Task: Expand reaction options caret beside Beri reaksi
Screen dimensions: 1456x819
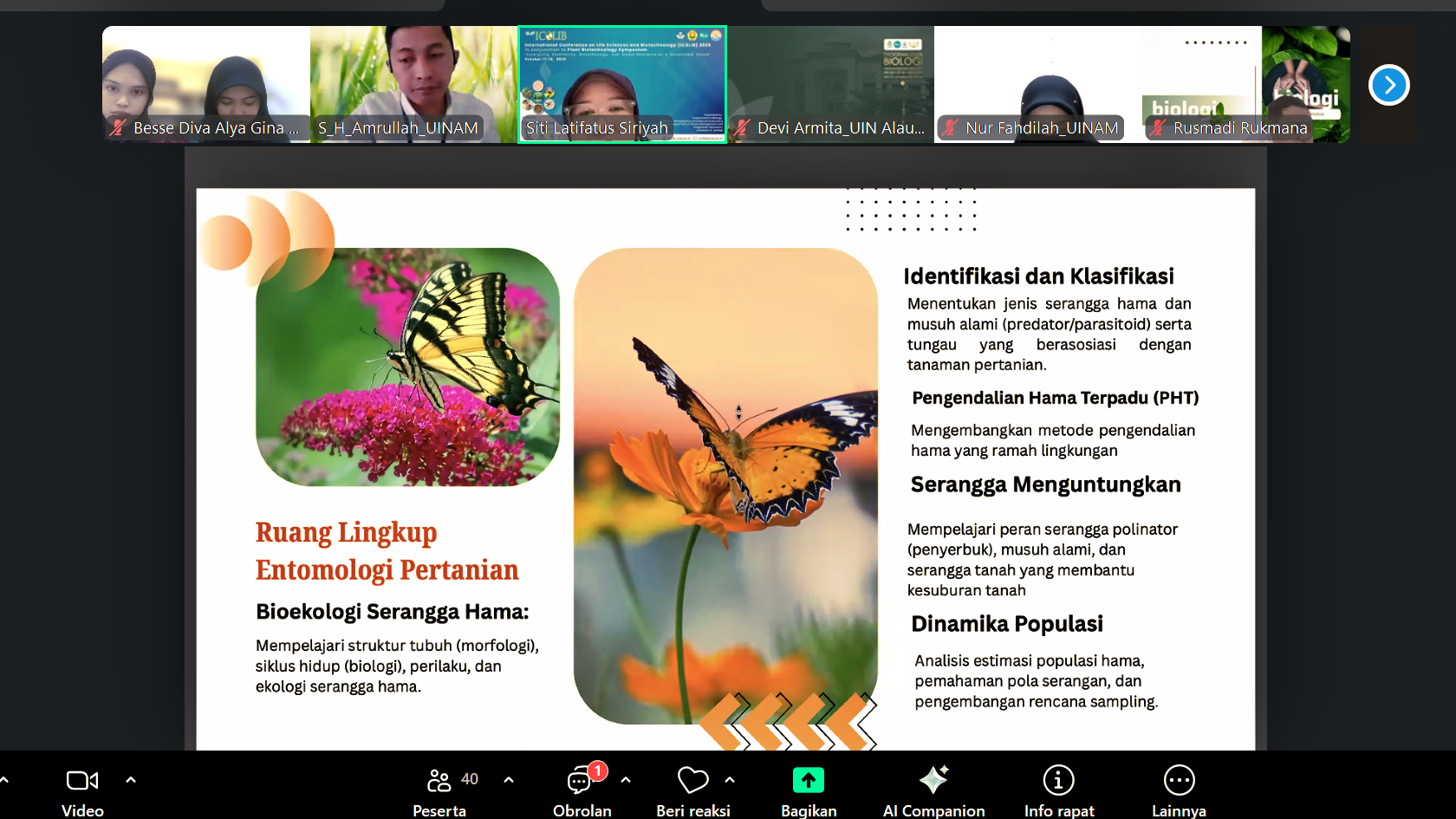Action: (x=730, y=780)
